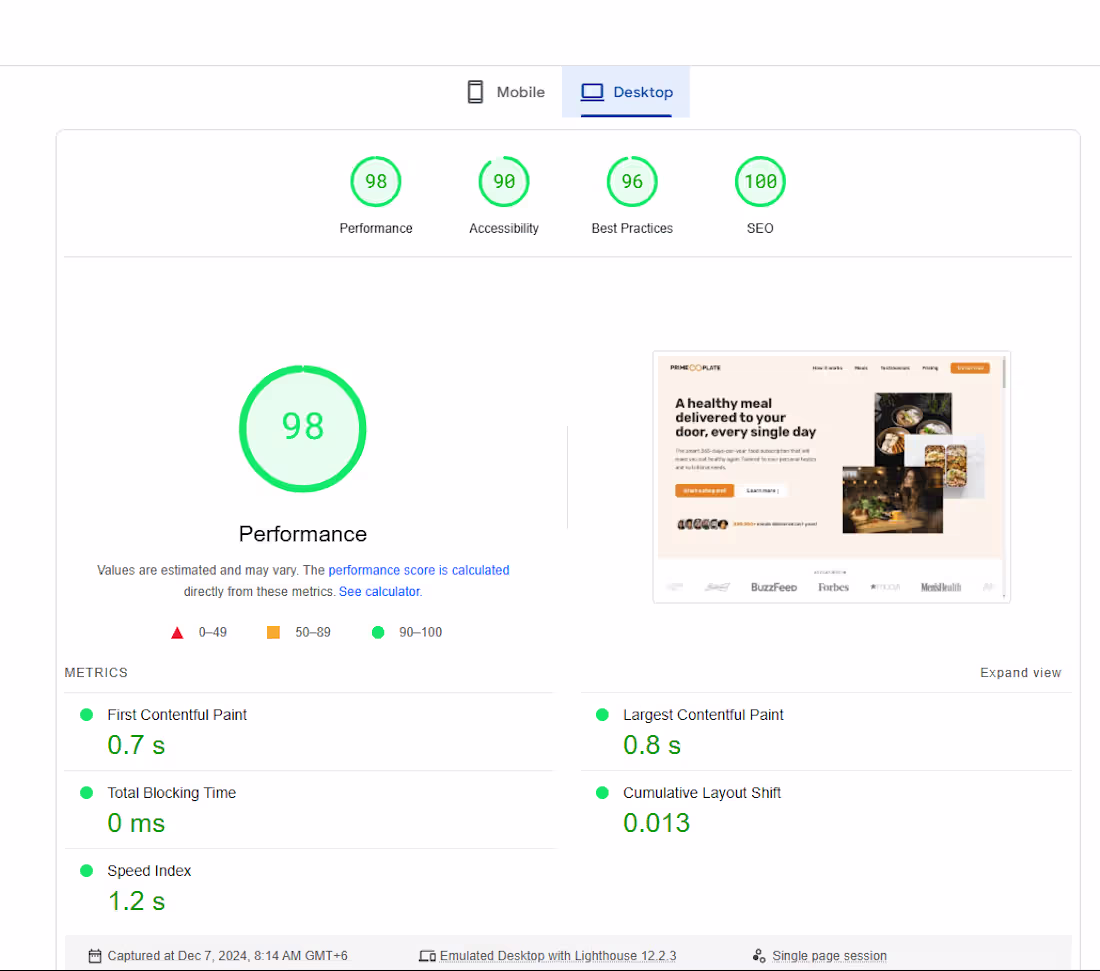
Task: Click the Best Practices label
Action: tap(632, 229)
